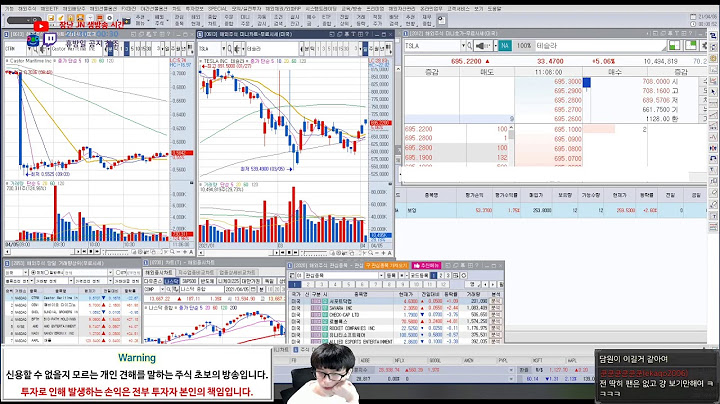Click up arrow of Tesla chart vertical scrollbar
This screenshot has width=720, height=404.
pyautogui.click(x=398, y=69)
